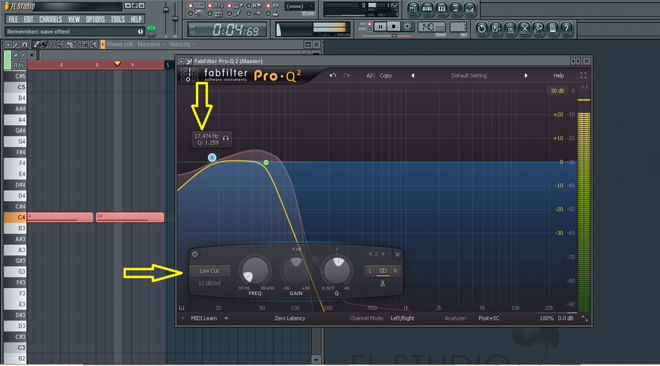The width and height of the screenshot is (660, 366).
Task: Open the browser view icon
Action: (455, 8)
